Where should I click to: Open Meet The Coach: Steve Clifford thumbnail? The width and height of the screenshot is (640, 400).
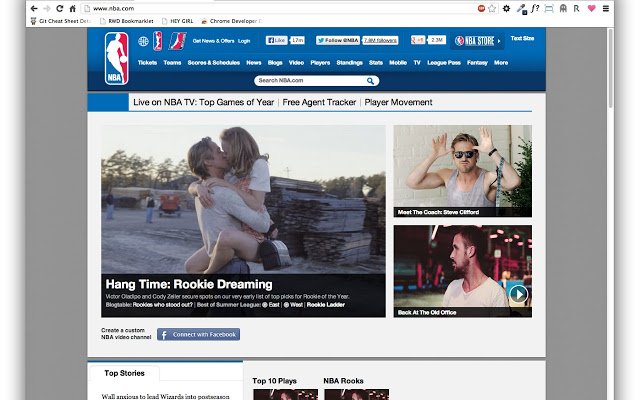click(462, 171)
